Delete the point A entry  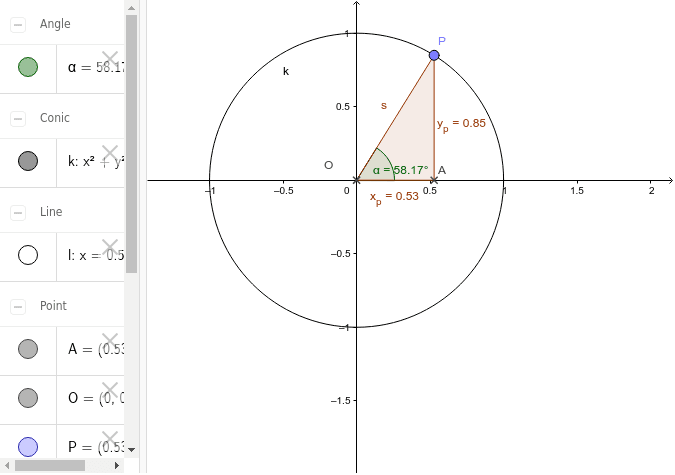click(110, 340)
